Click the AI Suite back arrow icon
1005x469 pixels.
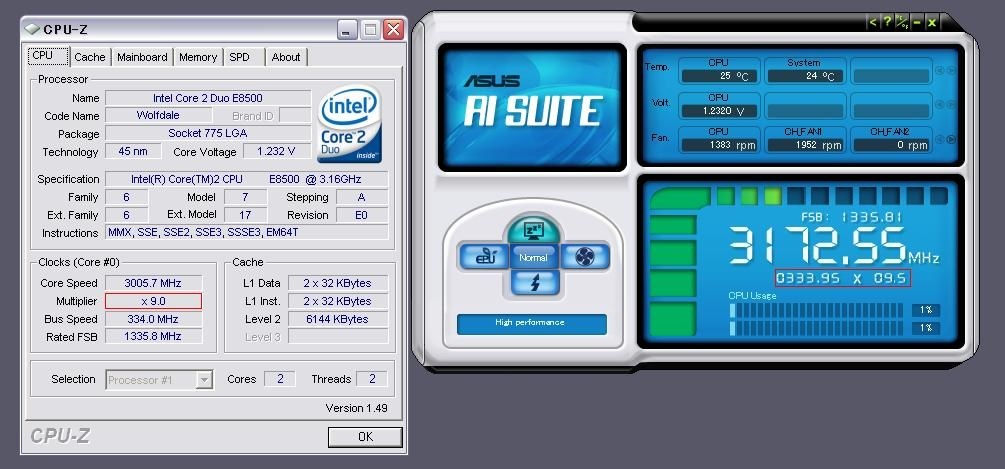(872, 22)
